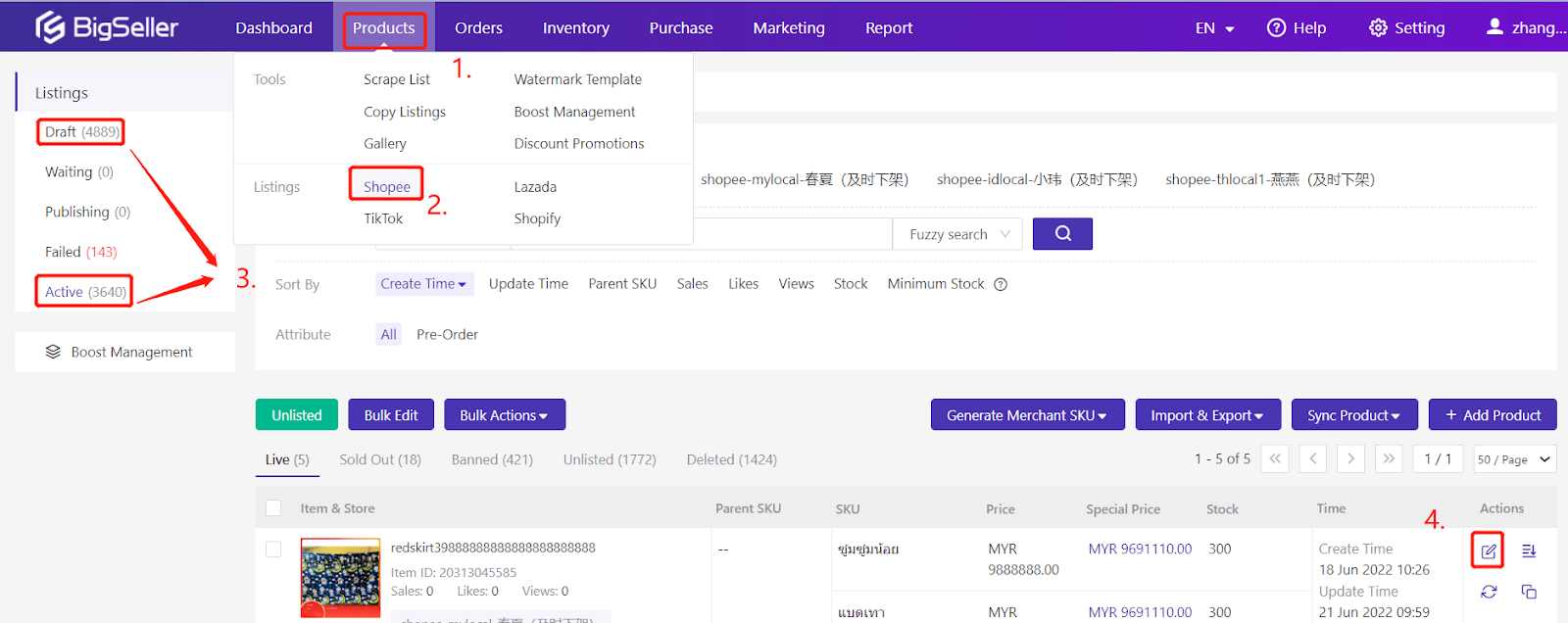Select Shopee under Listings menu
The height and width of the screenshot is (623, 1568).
(x=387, y=186)
